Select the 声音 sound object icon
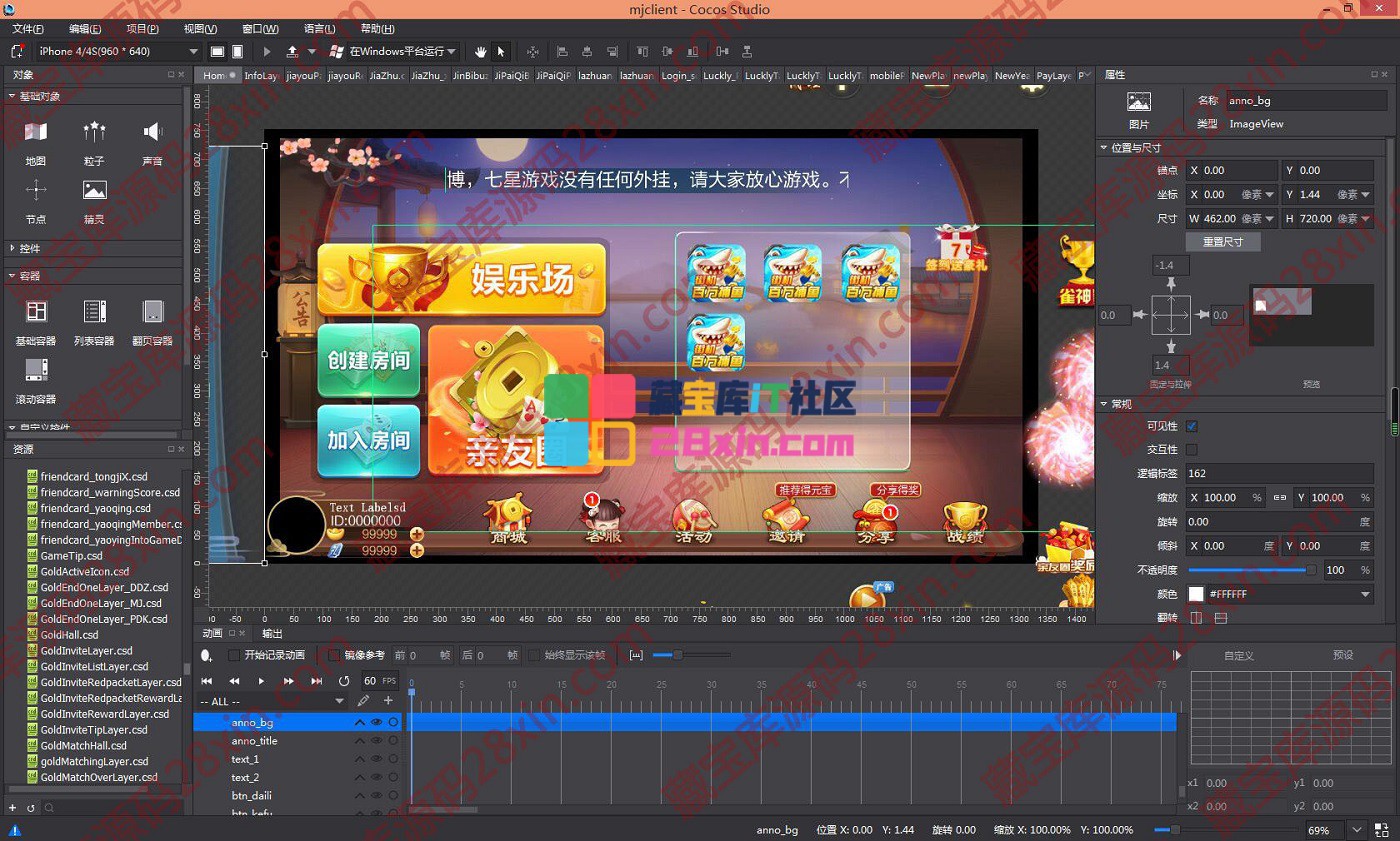The height and width of the screenshot is (841, 1400). [152, 132]
